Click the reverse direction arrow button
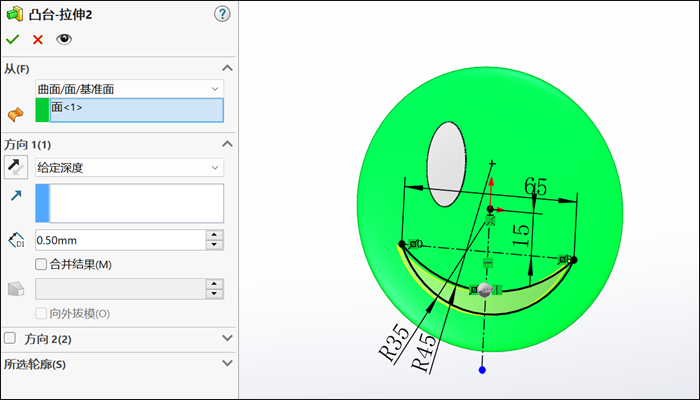700x400 pixels. point(16,167)
